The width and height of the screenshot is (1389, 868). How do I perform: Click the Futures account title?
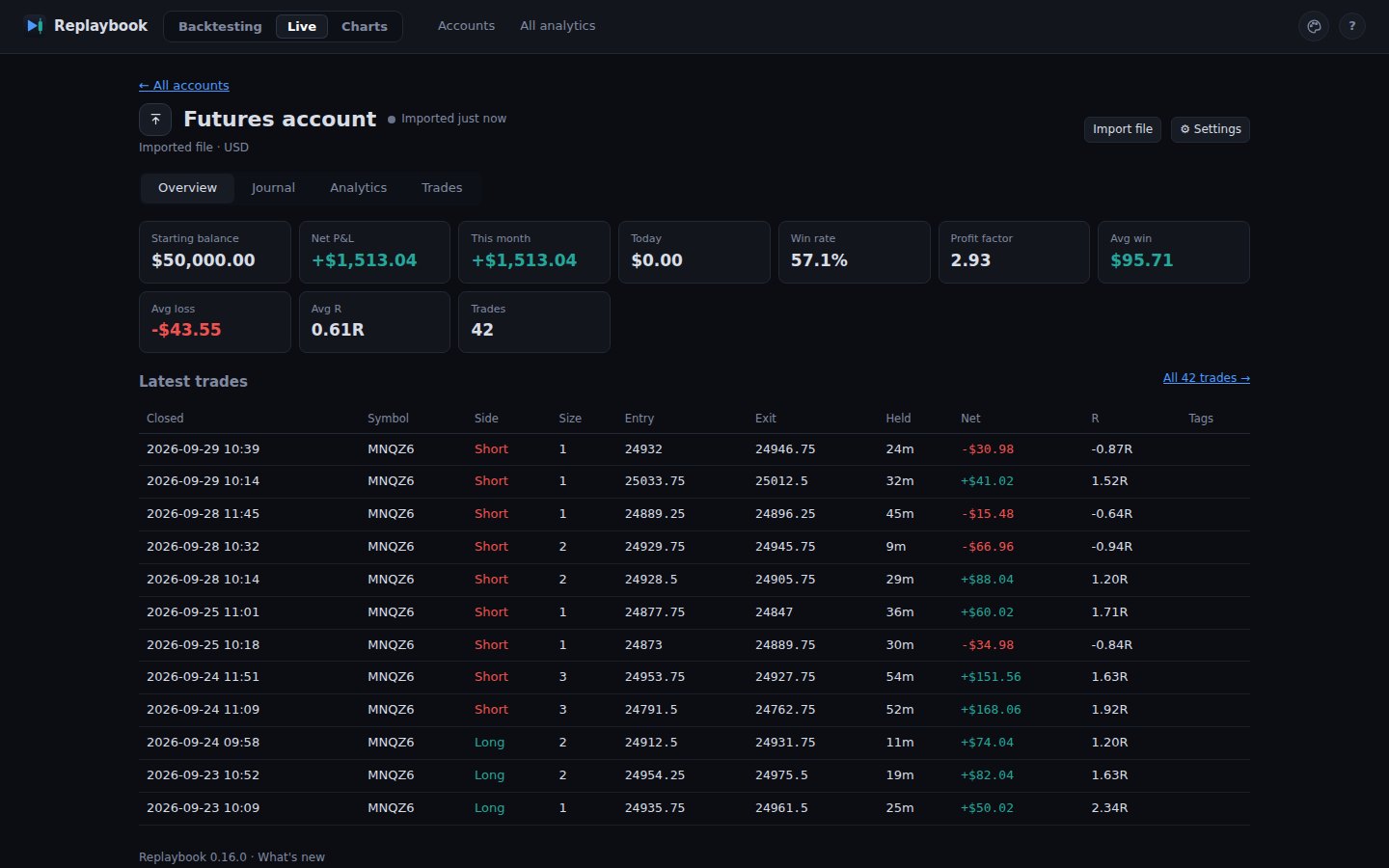point(280,120)
